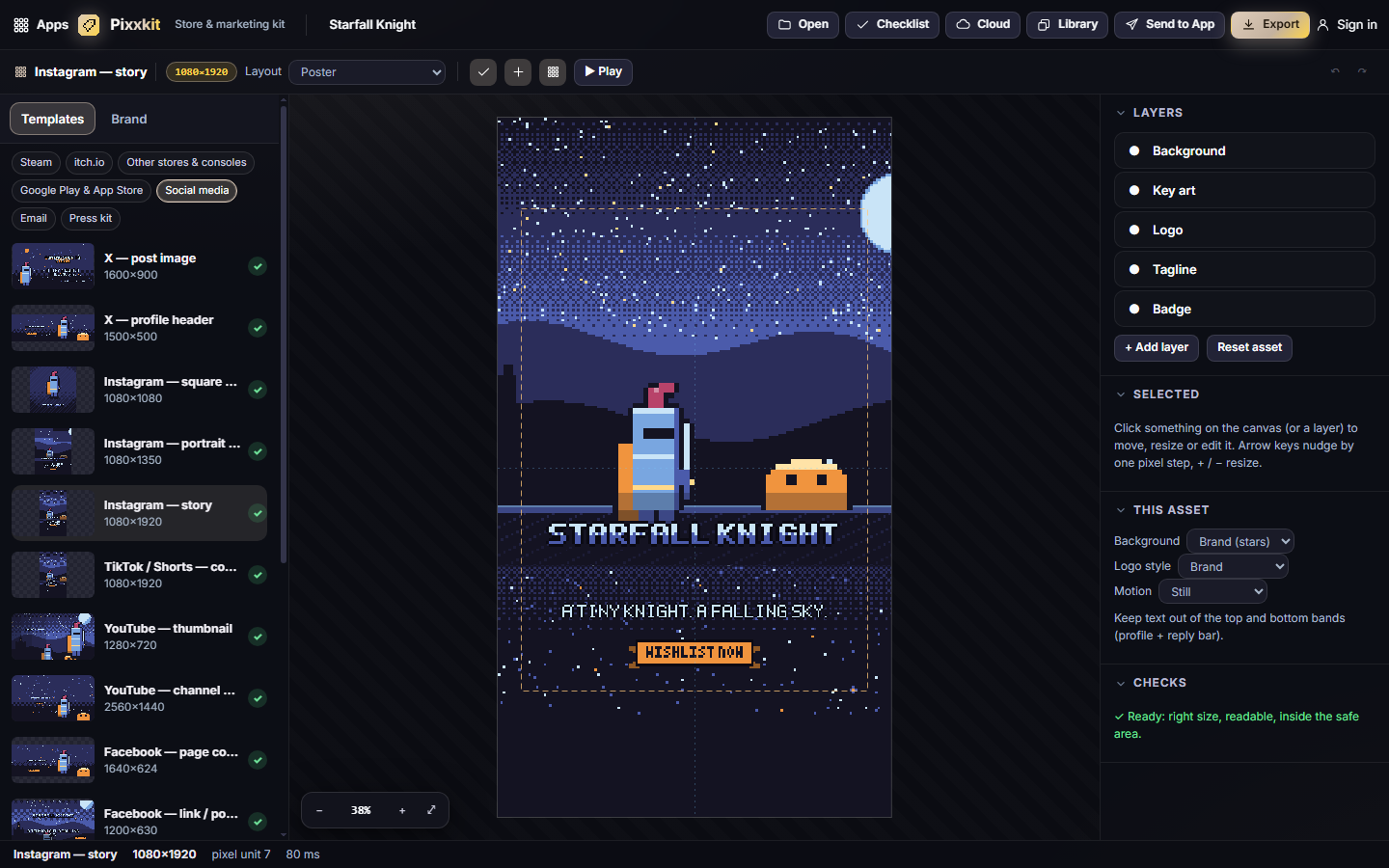Click Send to App
Viewport: 1389px width, 868px height.
pyautogui.click(x=1169, y=25)
